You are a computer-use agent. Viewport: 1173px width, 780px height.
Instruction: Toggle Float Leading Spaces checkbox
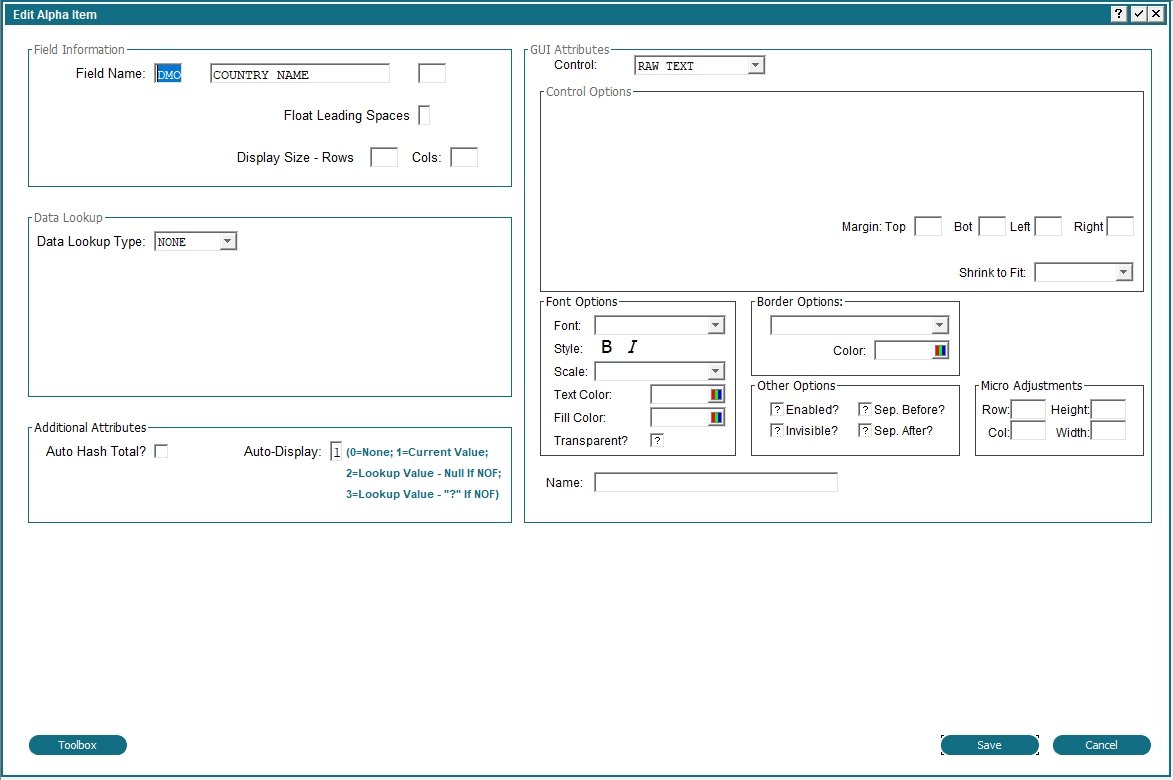tap(424, 115)
